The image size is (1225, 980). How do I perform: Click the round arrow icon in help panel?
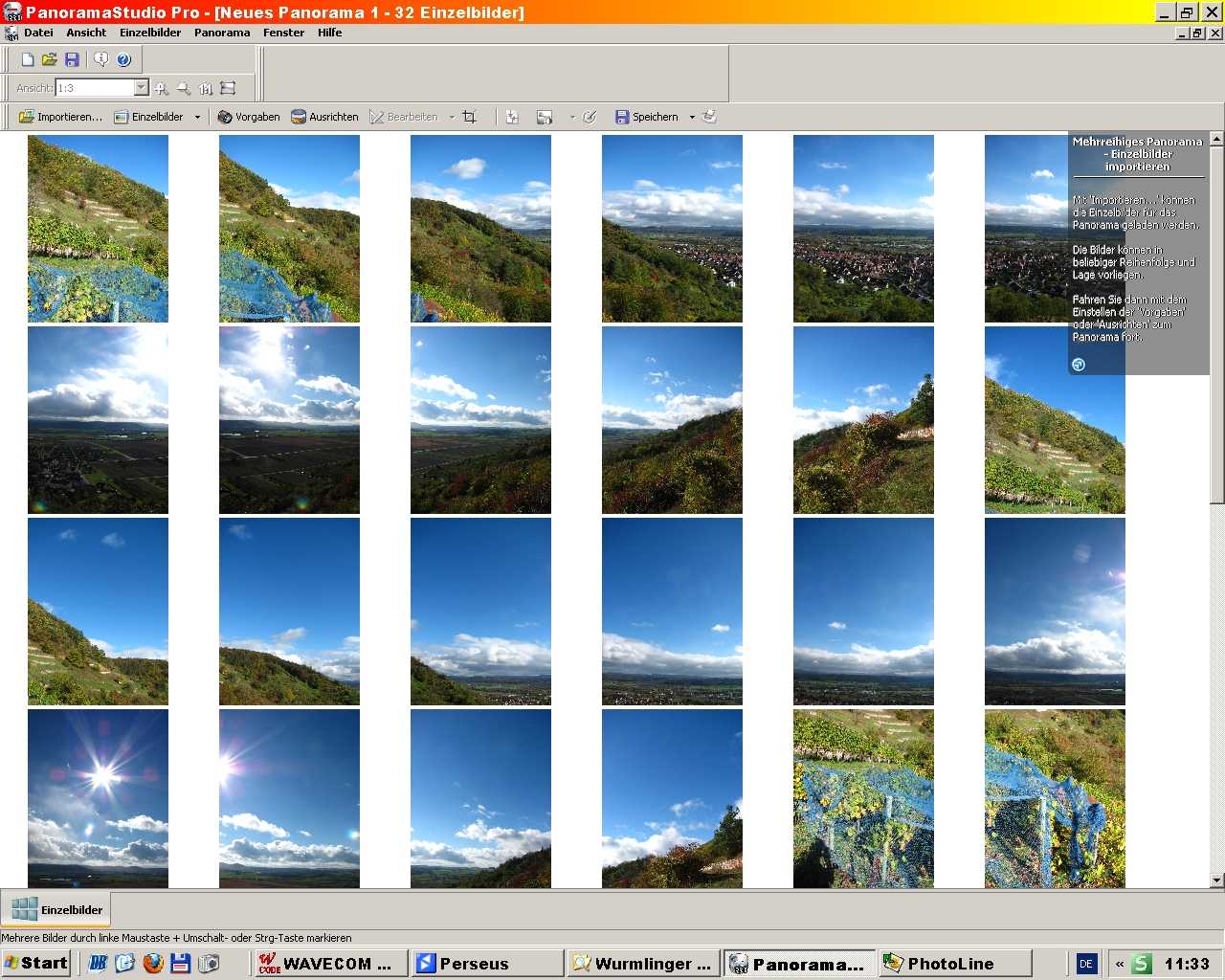(x=1079, y=365)
